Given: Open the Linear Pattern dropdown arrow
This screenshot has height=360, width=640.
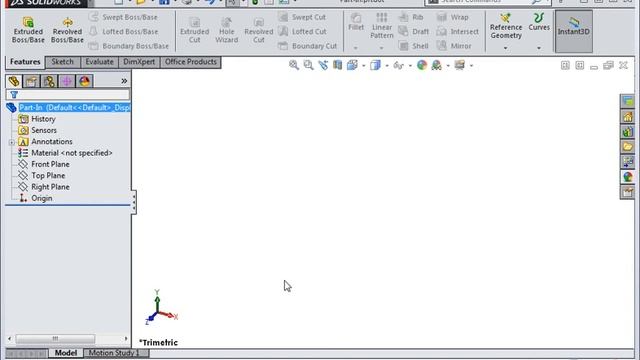Looking at the screenshot, I should (381, 48).
